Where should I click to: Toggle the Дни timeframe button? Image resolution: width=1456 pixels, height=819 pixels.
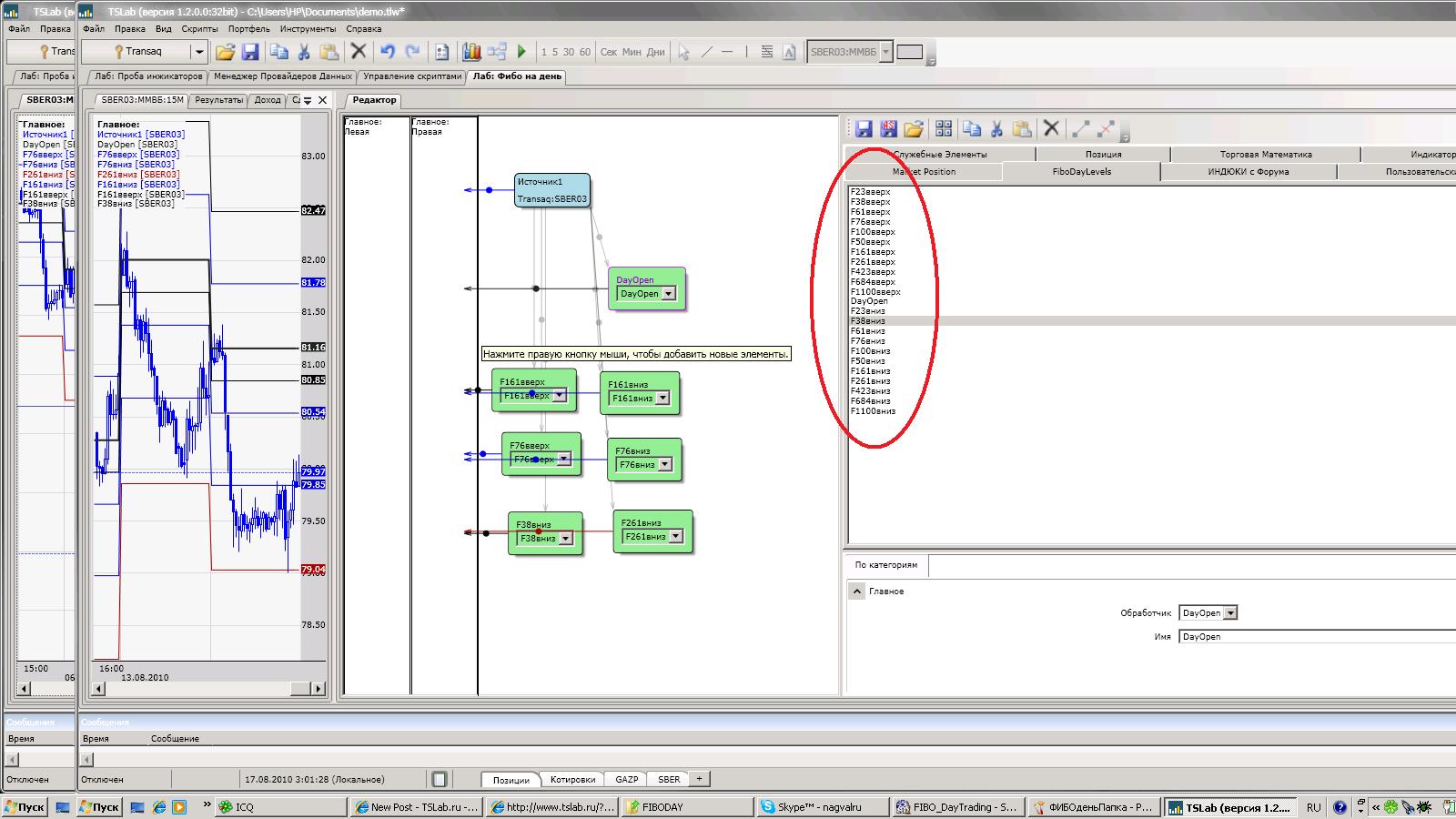[x=655, y=52]
